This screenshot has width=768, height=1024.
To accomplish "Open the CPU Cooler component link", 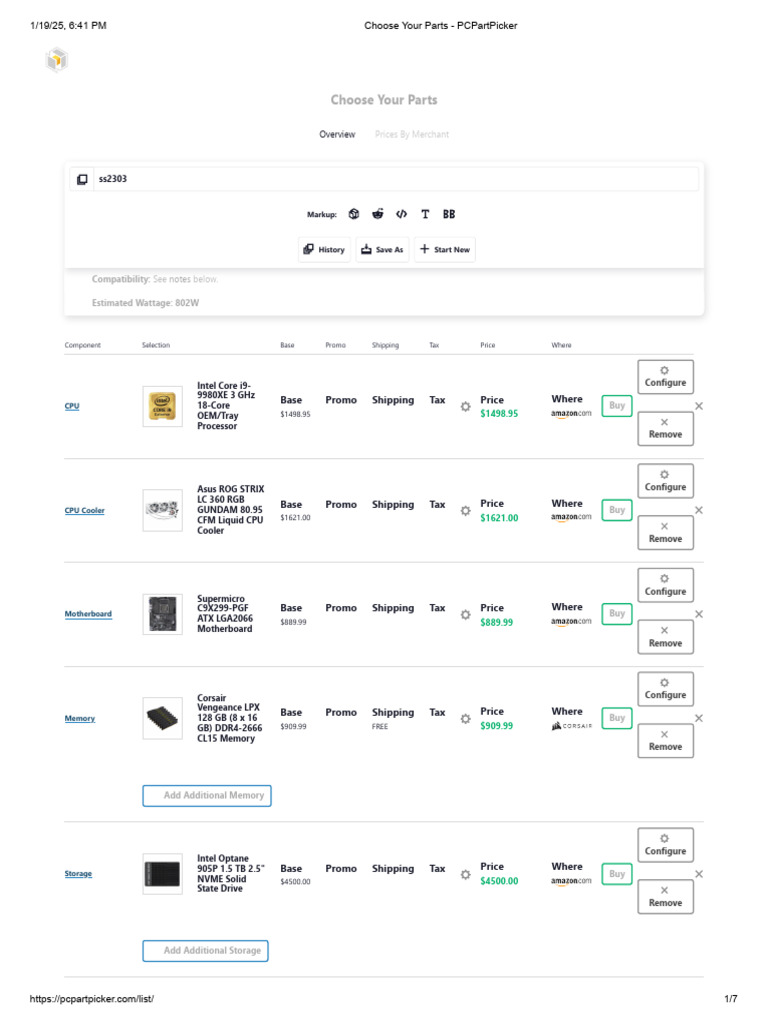I will click(x=84, y=511).
